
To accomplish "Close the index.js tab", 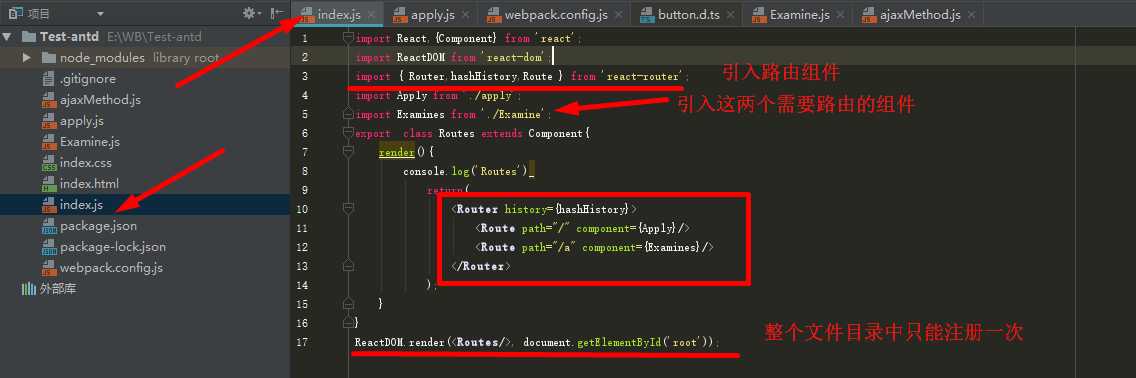I will point(371,14).
